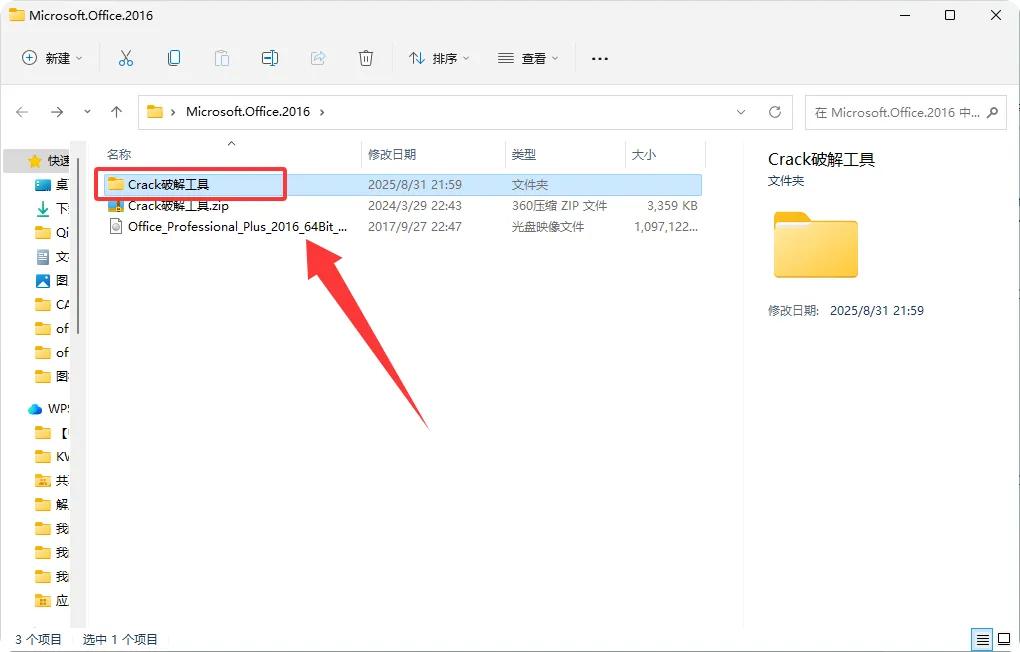Open the 文 documents item in sidebar
Image resolution: width=1020 pixels, height=652 pixels.
coord(51,256)
